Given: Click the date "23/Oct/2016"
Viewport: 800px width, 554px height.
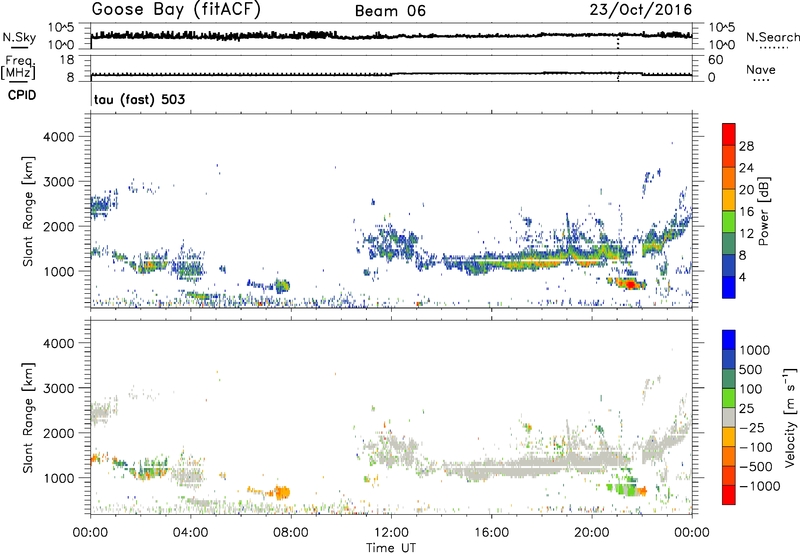Looking at the screenshot, I should [x=641, y=10].
